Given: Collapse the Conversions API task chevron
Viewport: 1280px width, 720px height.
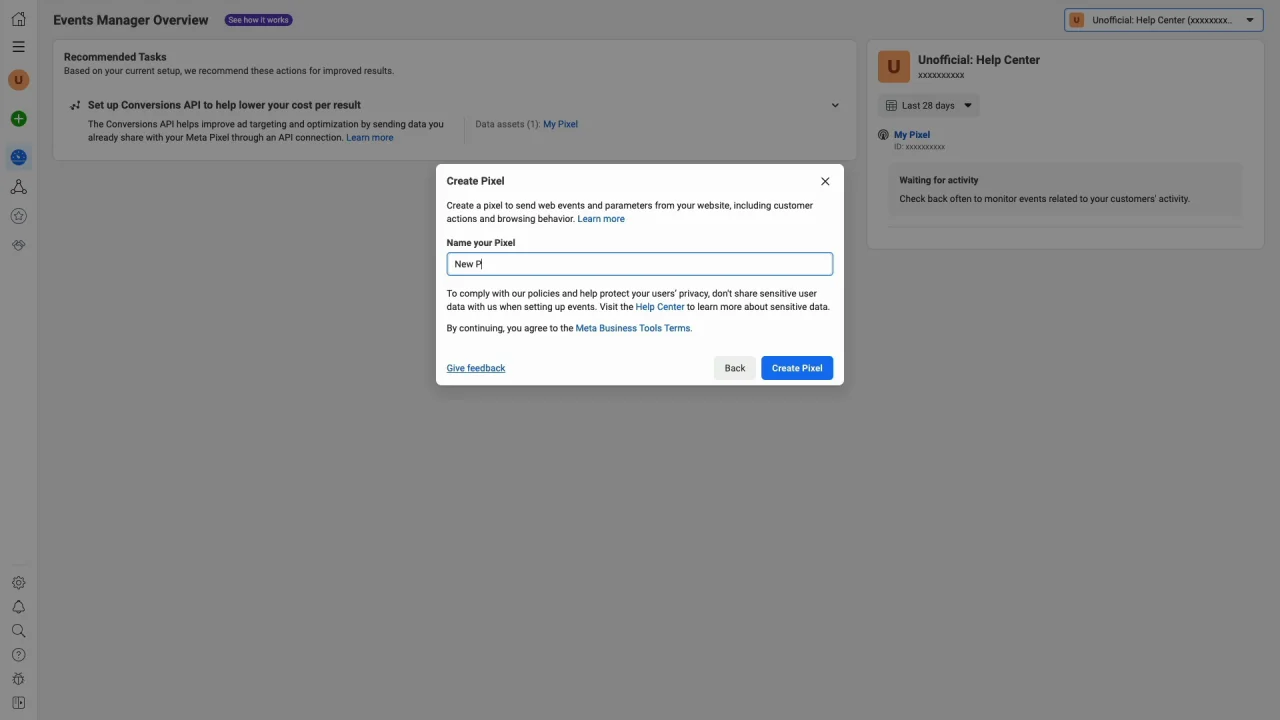Looking at the screenshot, I should [x=835, y=105].
